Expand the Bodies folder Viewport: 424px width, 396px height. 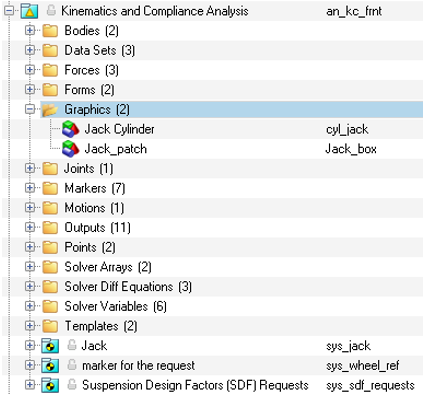pos(30,30)
